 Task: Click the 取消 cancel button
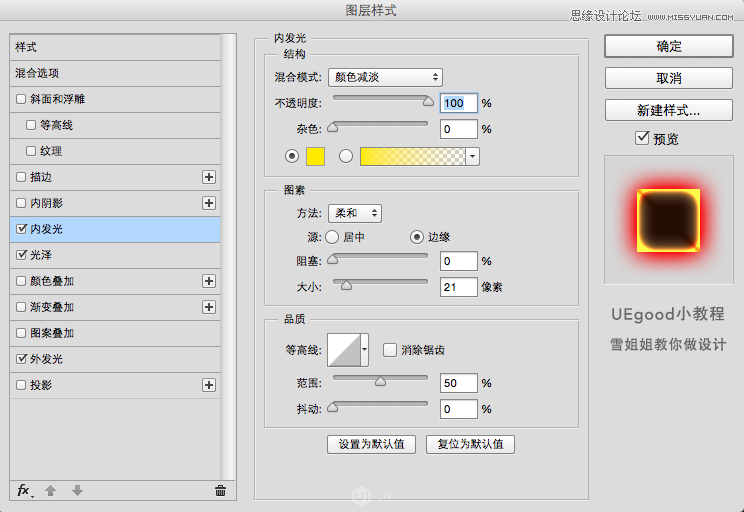[x=669, y=78]
